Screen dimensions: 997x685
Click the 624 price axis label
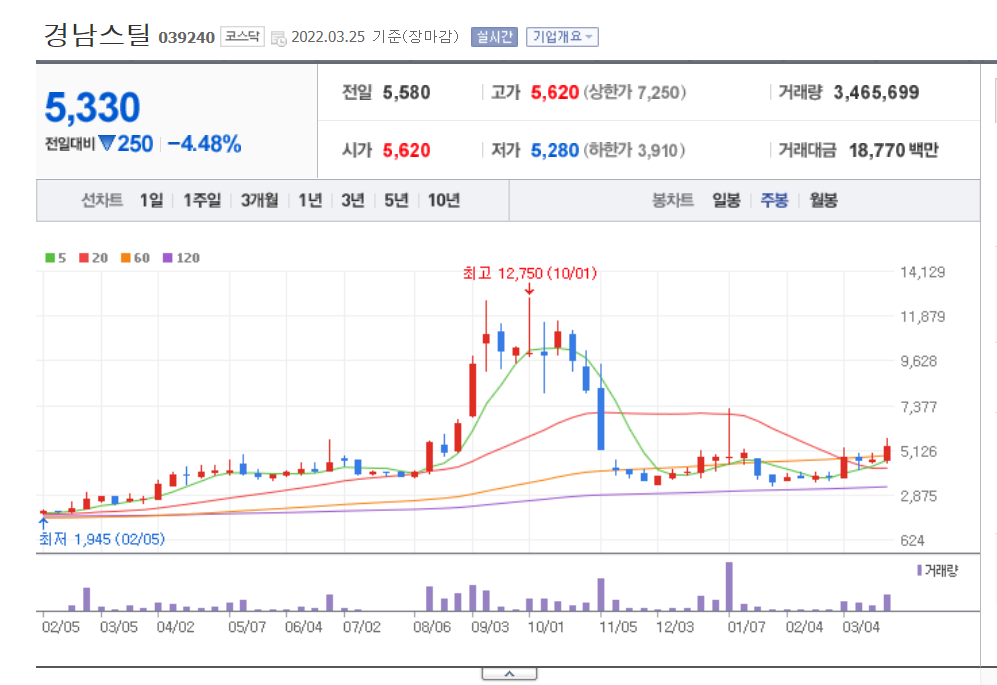click(912, 541)
